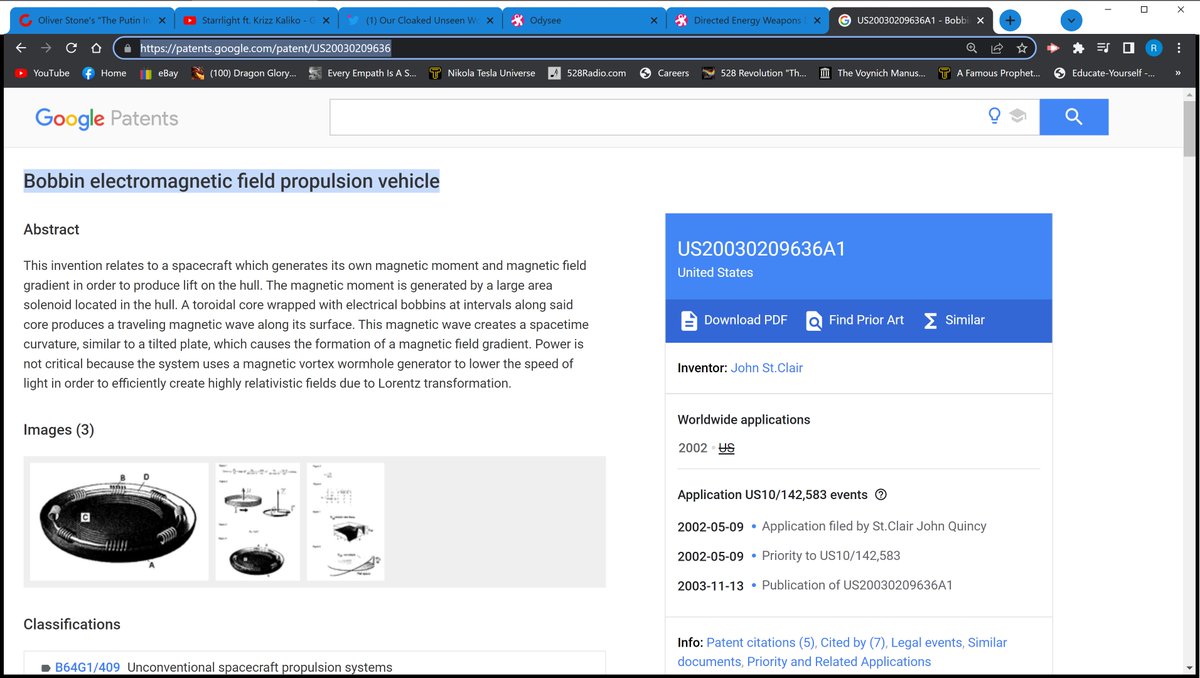Viewport: 1200px width, 678px height.
Task: Open the B64G1/409 classification link
Action: 87,667
